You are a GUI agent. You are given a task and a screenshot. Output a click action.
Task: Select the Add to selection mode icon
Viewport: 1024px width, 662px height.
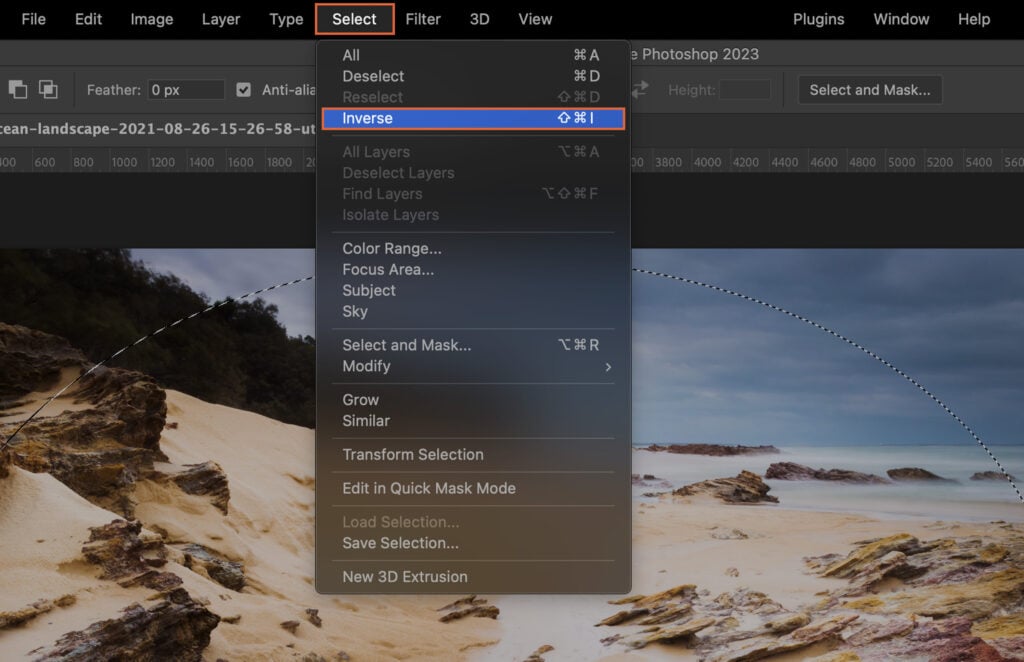click(x=18, y=89)
